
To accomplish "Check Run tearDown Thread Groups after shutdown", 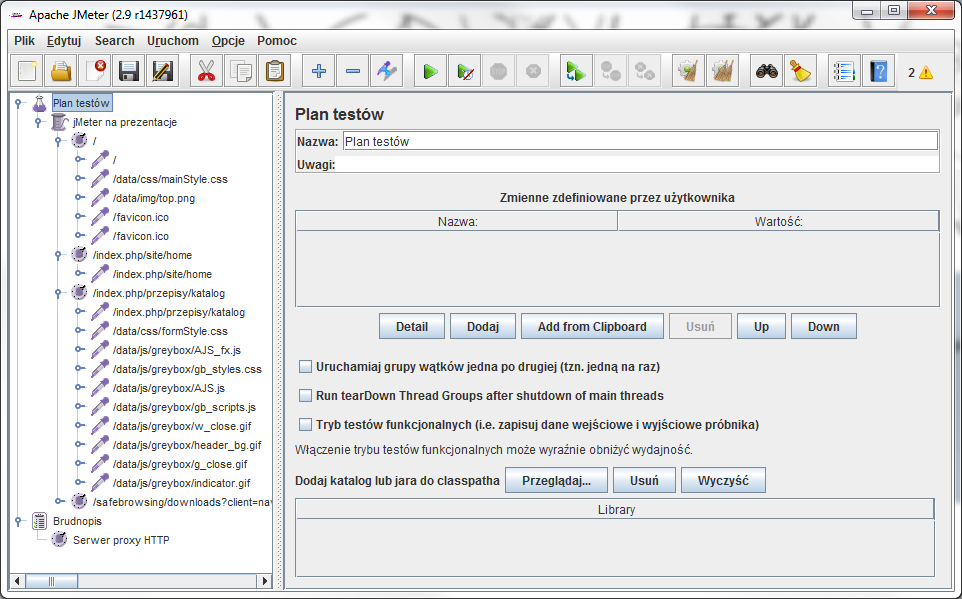I will (305, 396).
